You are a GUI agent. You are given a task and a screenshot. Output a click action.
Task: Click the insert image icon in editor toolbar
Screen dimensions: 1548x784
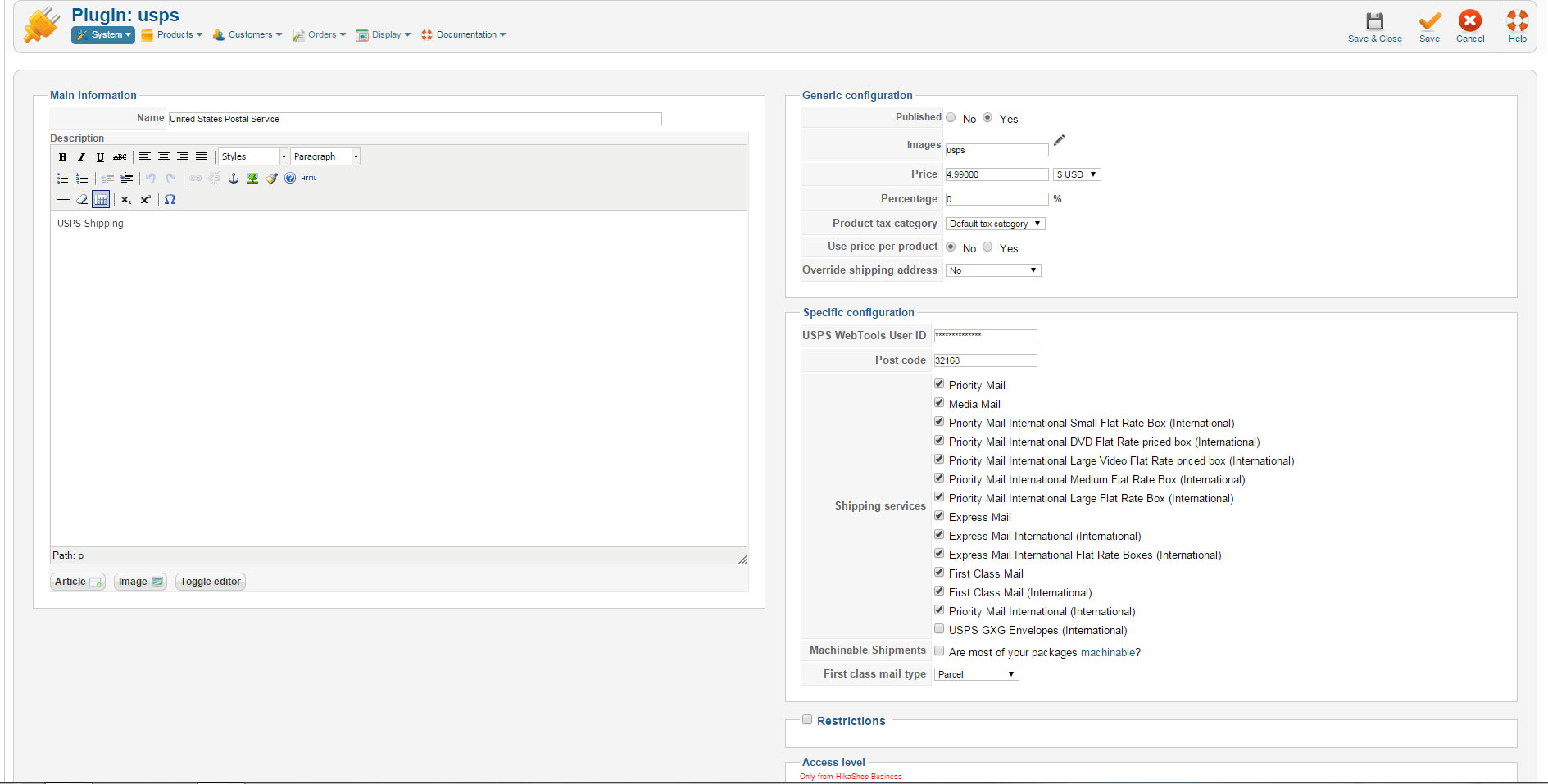coord(252,178)
